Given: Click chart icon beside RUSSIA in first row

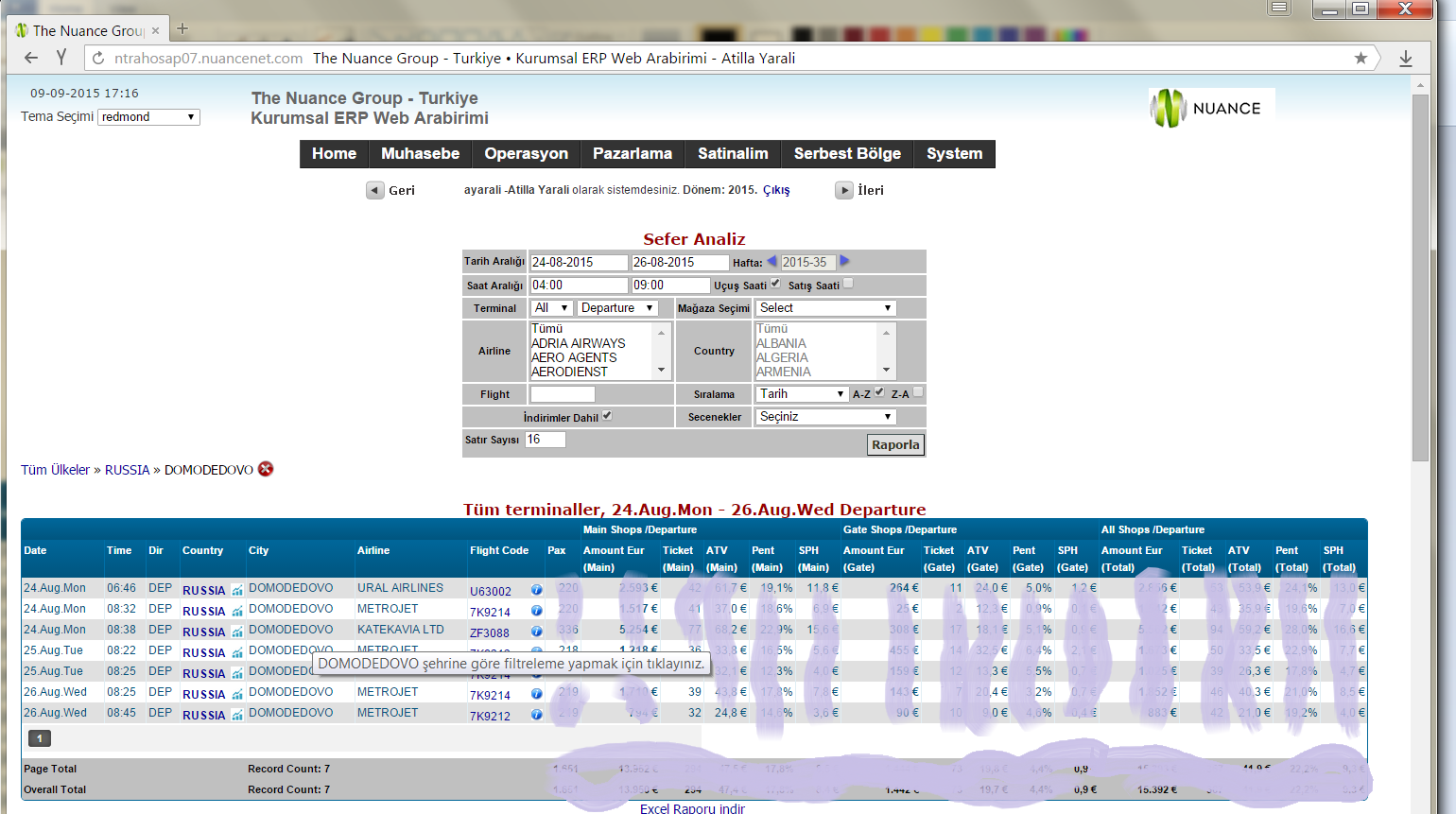Looking at the screenshot, I should click(237, 591).
